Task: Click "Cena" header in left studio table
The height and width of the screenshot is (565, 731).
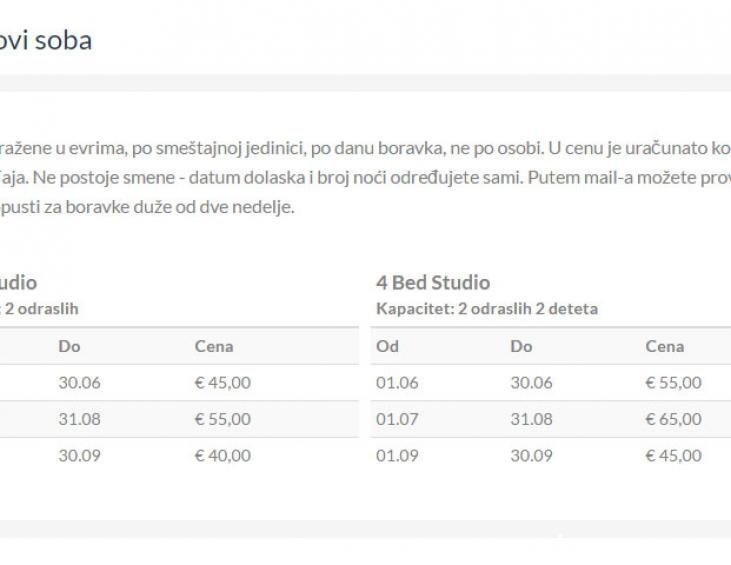Action: (214, 346)
